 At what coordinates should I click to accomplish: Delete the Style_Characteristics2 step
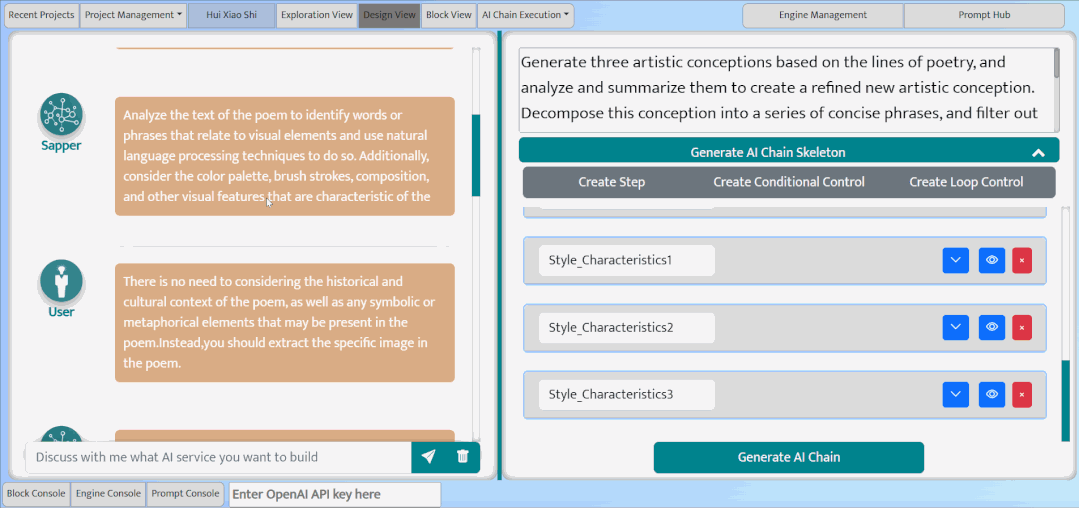pos(1022,328)
